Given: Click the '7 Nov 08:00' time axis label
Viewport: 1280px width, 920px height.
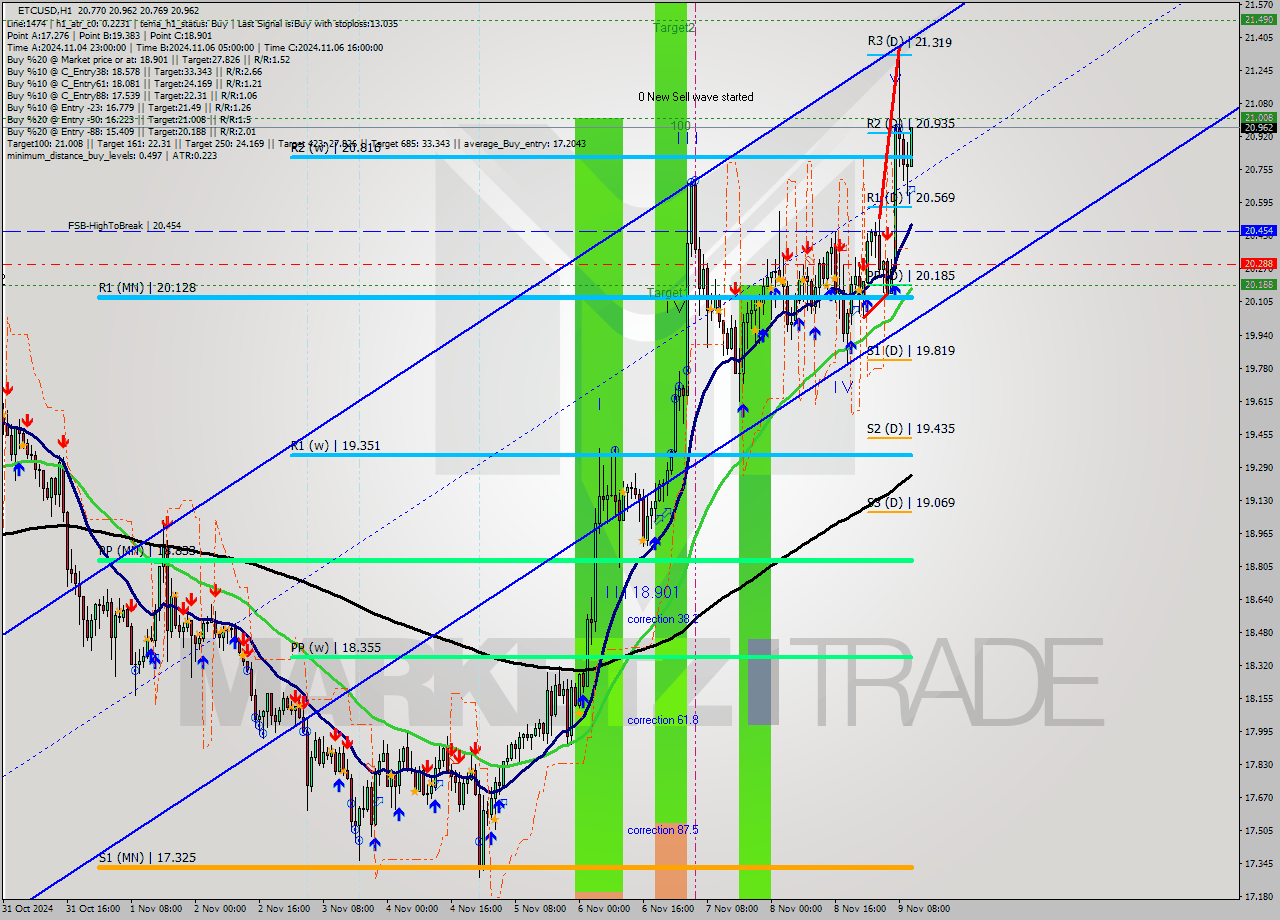Looking at the screenshot, I should [733, 909].
